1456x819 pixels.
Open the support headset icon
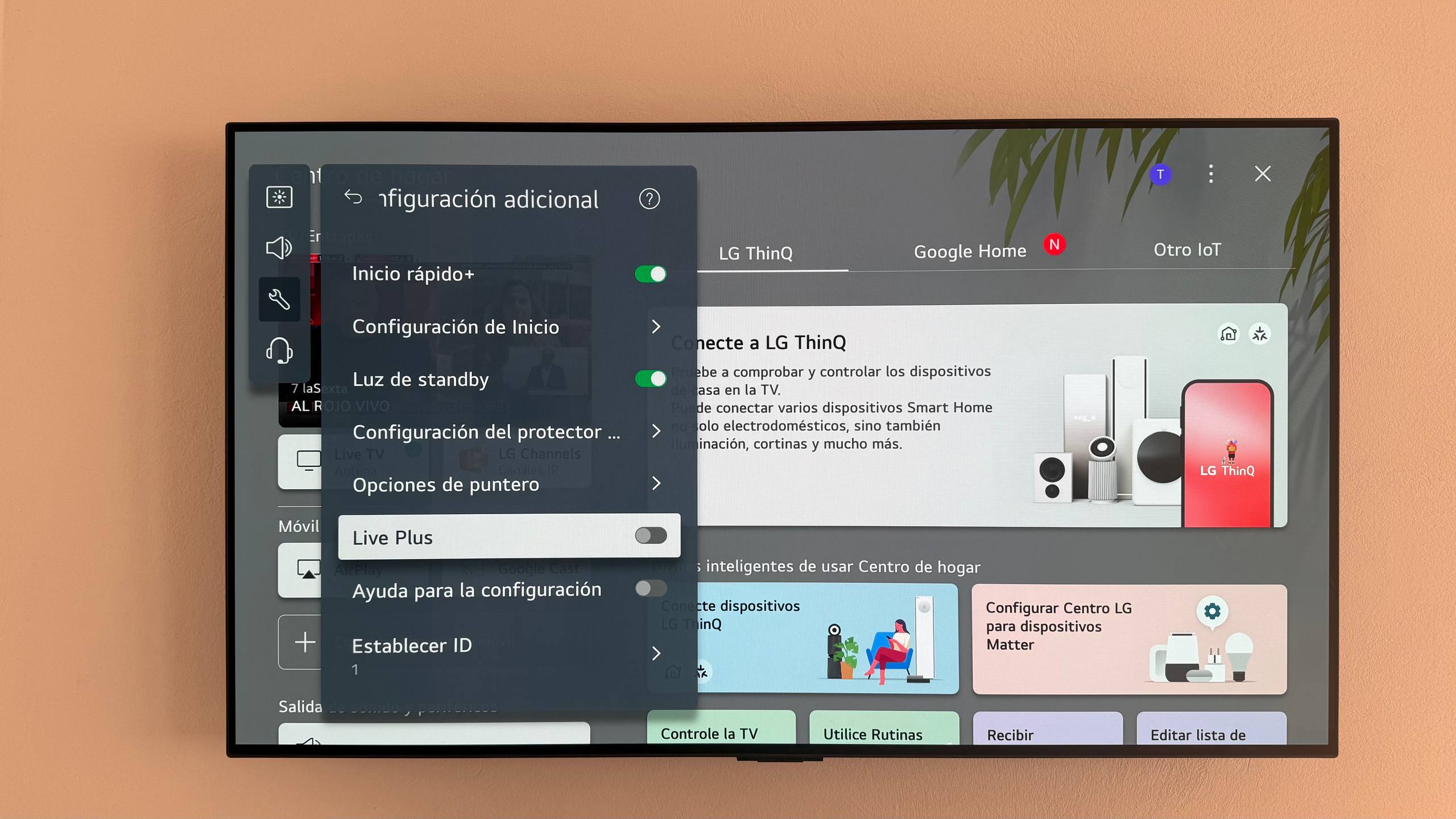point(279,350)
